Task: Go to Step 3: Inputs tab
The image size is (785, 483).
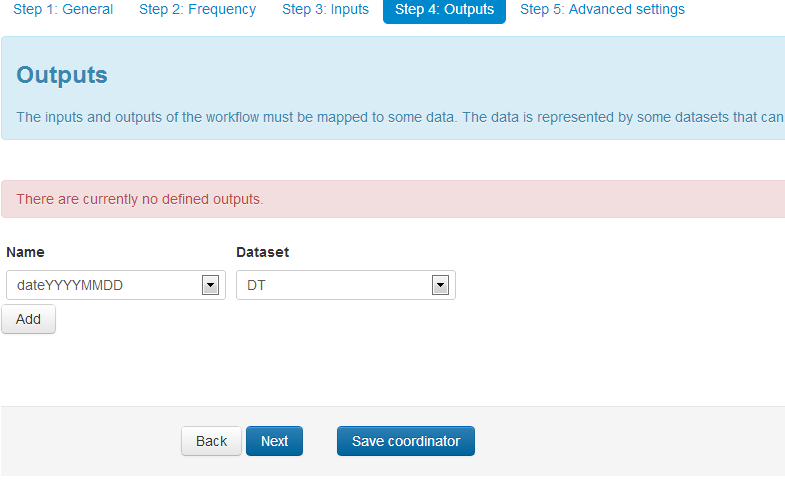Action: point(325,10)
